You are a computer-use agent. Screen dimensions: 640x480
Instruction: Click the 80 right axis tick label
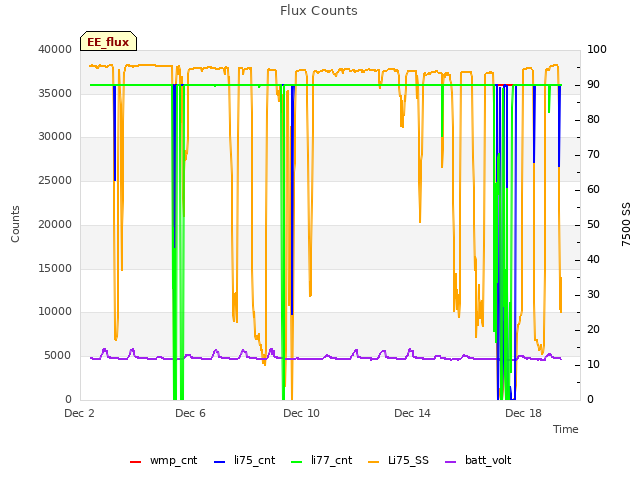pyautogui.click(x=593, y=120)
